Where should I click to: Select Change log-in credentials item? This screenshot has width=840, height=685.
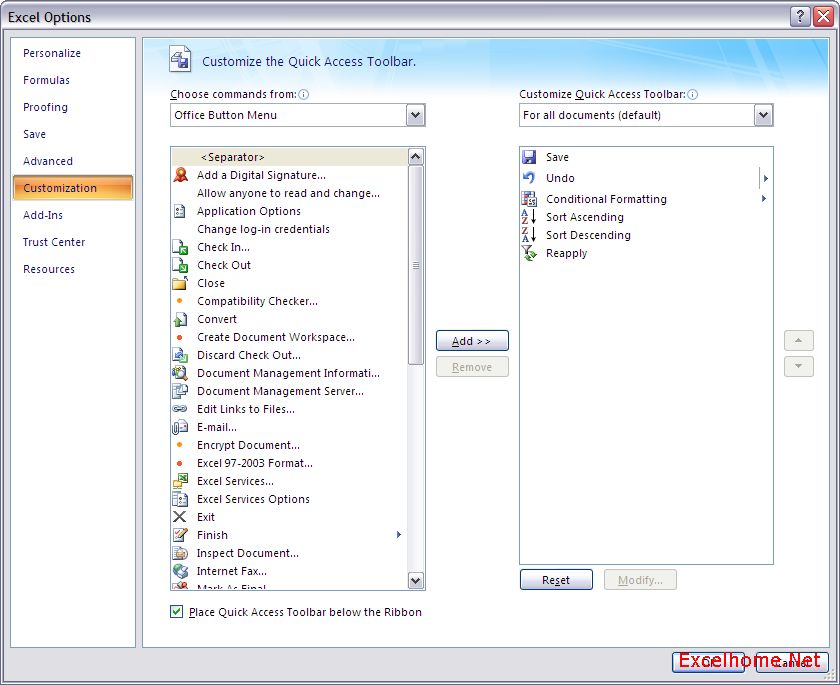point(289,229)
